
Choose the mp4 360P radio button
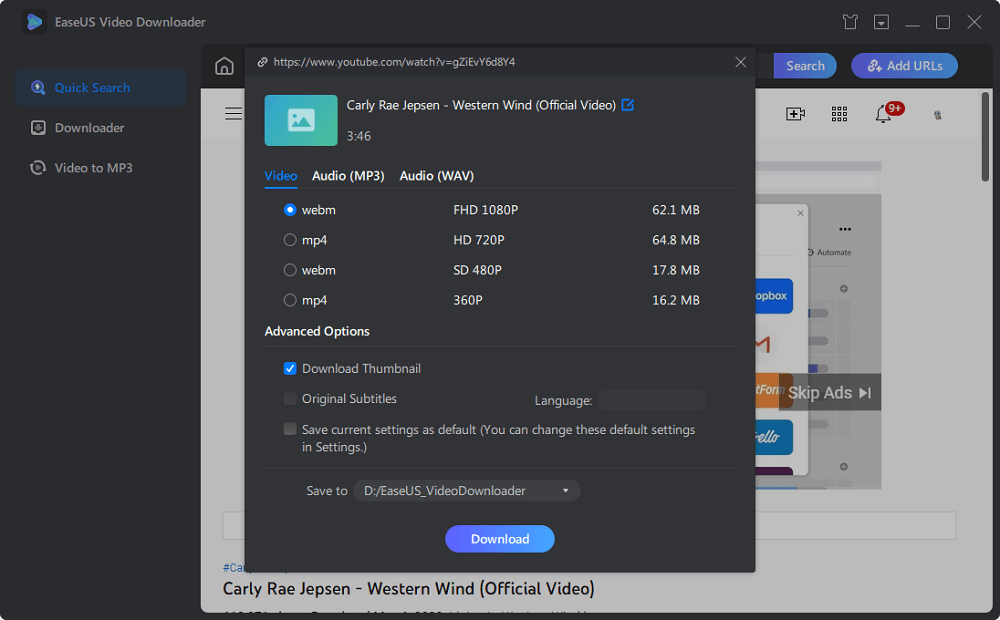[290, 300]
